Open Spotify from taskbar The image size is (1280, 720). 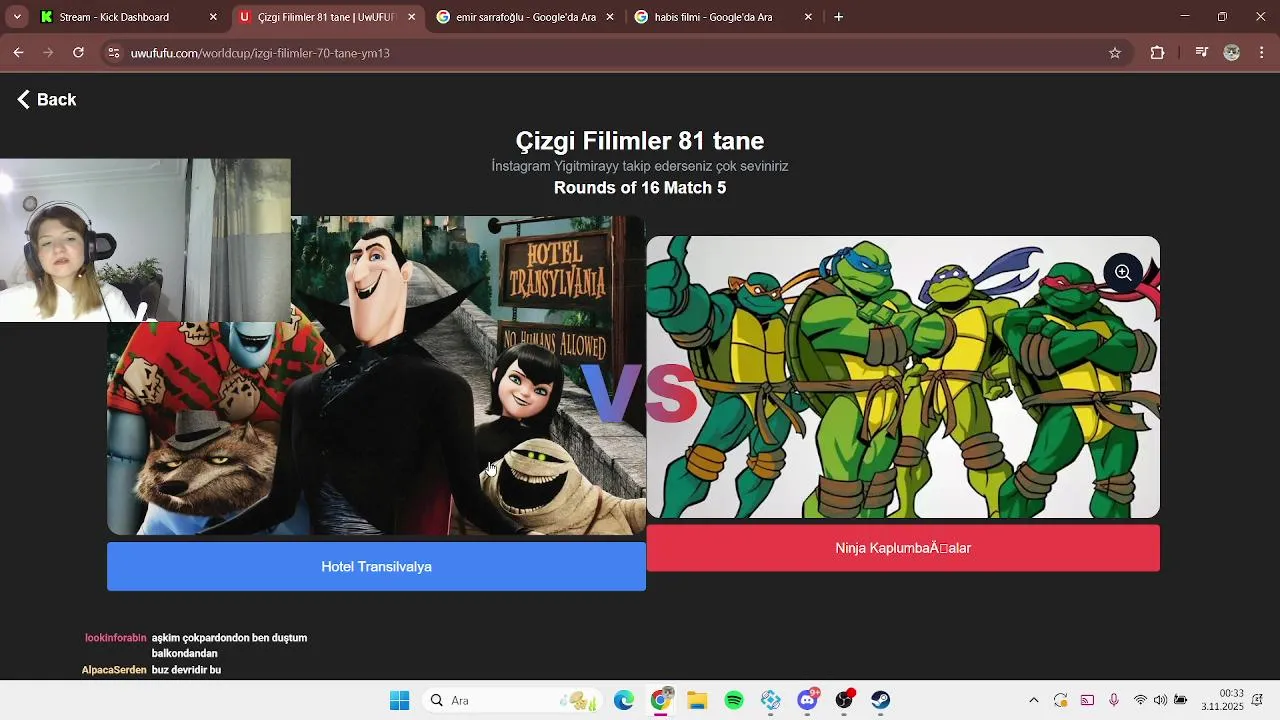click(x=734, y=700)
